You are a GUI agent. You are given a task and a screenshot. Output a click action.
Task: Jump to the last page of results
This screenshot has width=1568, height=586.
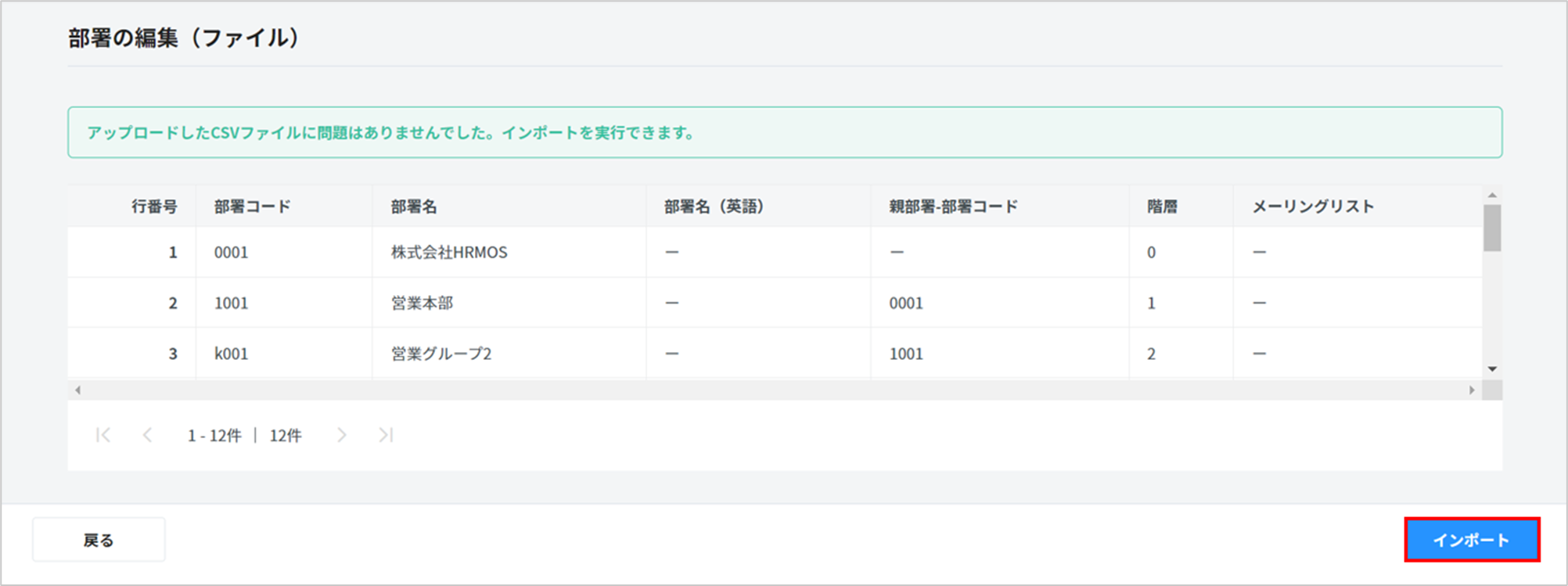(x=386, y=435)
